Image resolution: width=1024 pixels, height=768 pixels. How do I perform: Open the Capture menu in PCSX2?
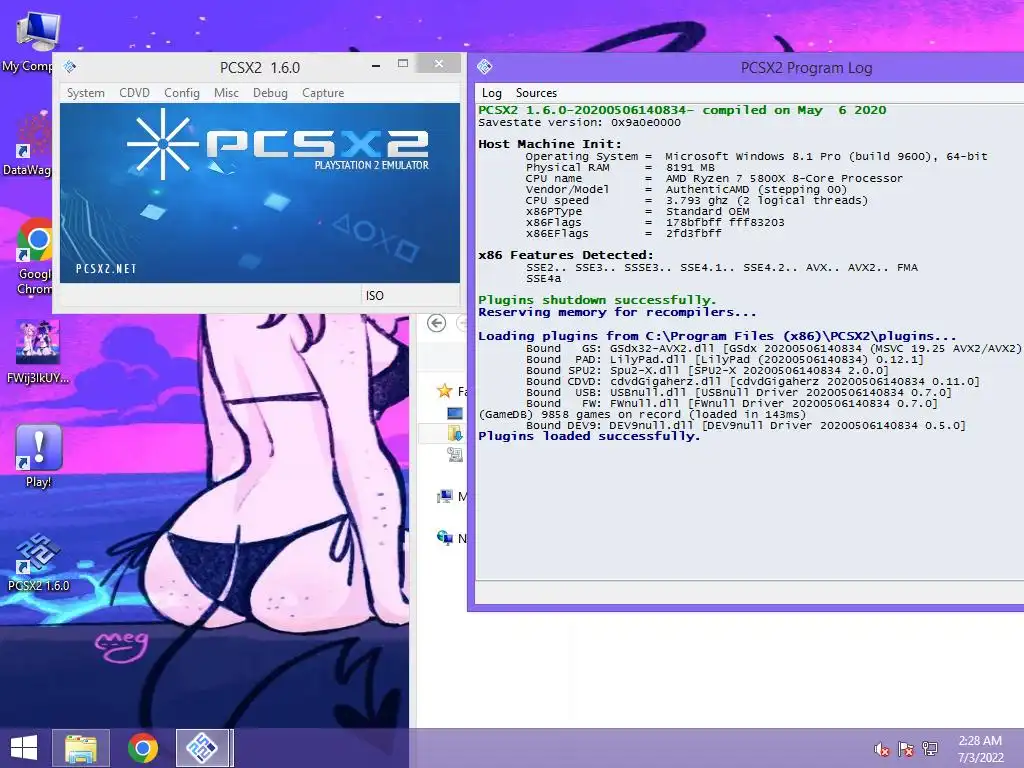(323, 93)
